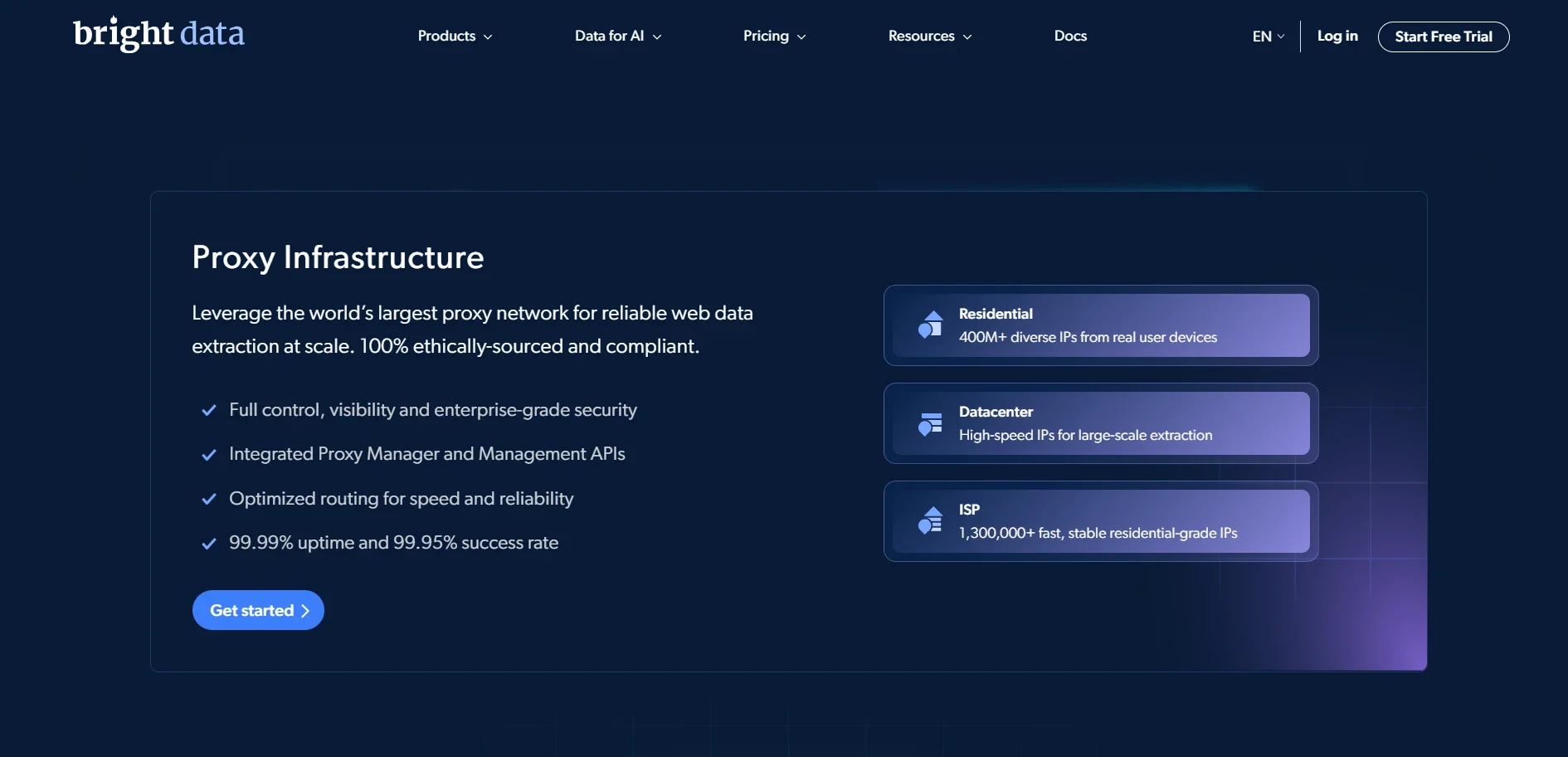Screen dimensions: 1568x757
Task: Click 'Integrated Proxy Manager and Management APIs'
Action: 427,454
